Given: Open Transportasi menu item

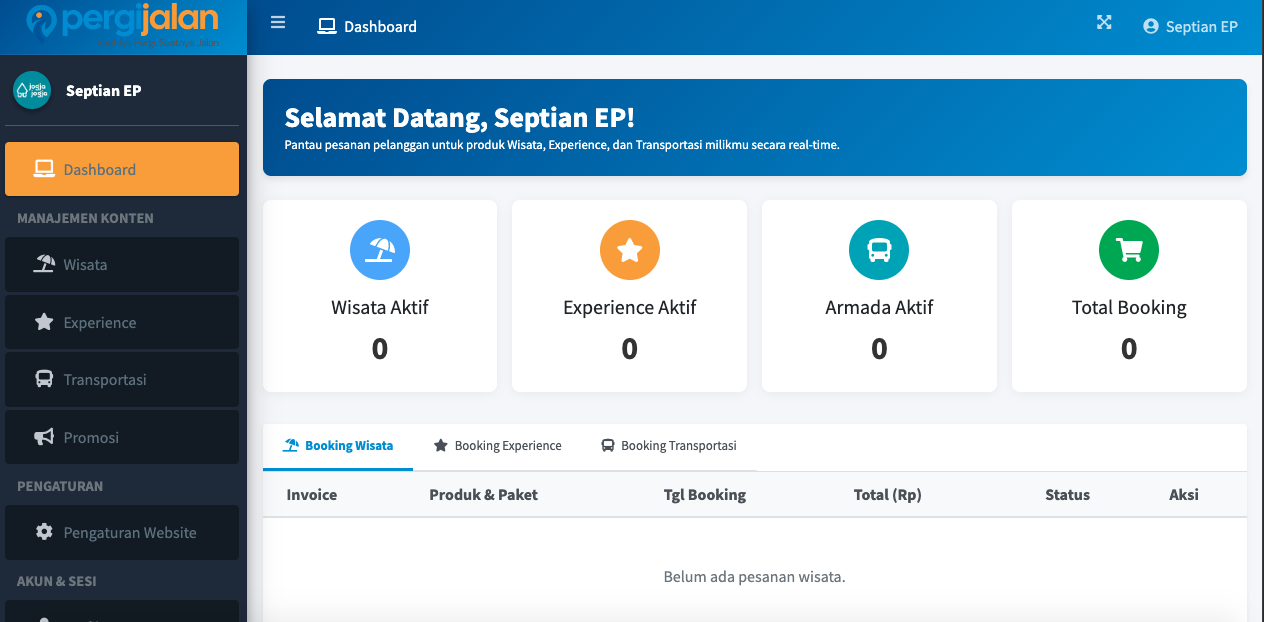Looking at the screenshot, I should 122,380.
